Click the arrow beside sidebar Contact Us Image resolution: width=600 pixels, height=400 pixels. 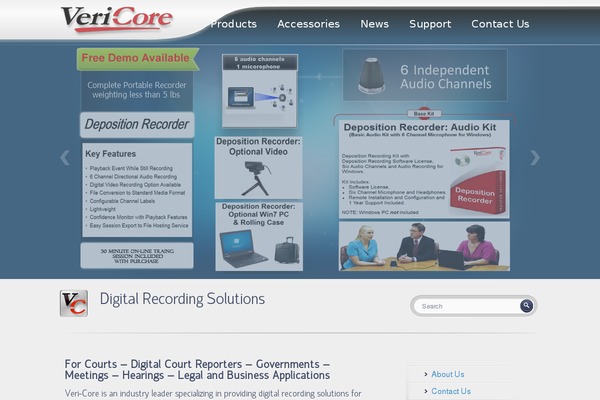tap(426, 391)
